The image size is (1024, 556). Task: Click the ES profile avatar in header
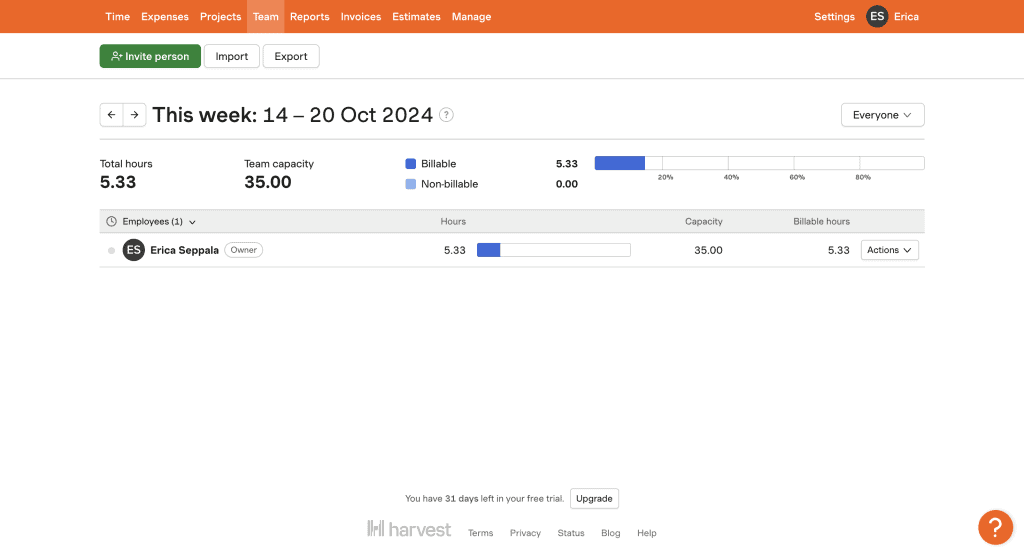[x=877, y=16]
